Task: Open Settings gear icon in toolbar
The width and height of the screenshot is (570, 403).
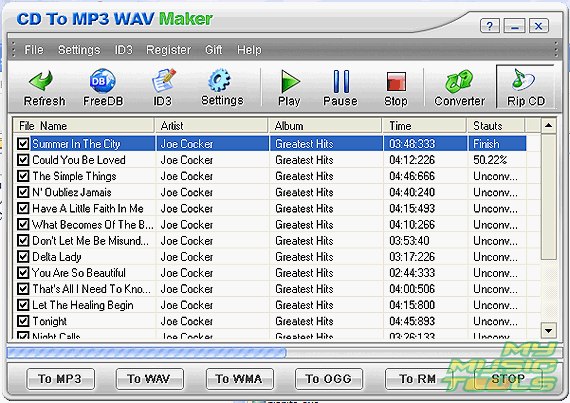Action: pos(219,80)
